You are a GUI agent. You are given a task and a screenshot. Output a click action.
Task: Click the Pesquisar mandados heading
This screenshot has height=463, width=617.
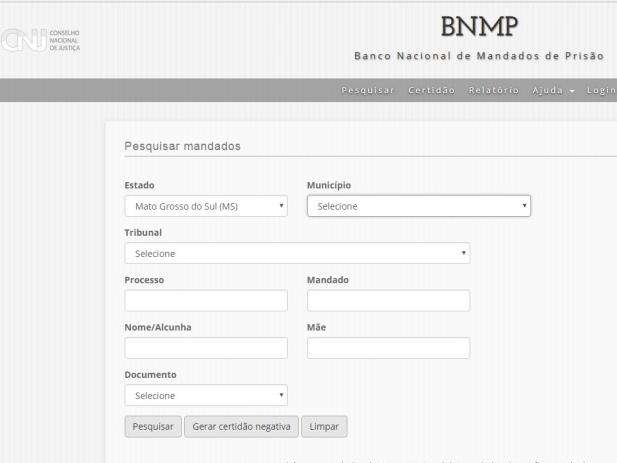[x=182, y=146]
